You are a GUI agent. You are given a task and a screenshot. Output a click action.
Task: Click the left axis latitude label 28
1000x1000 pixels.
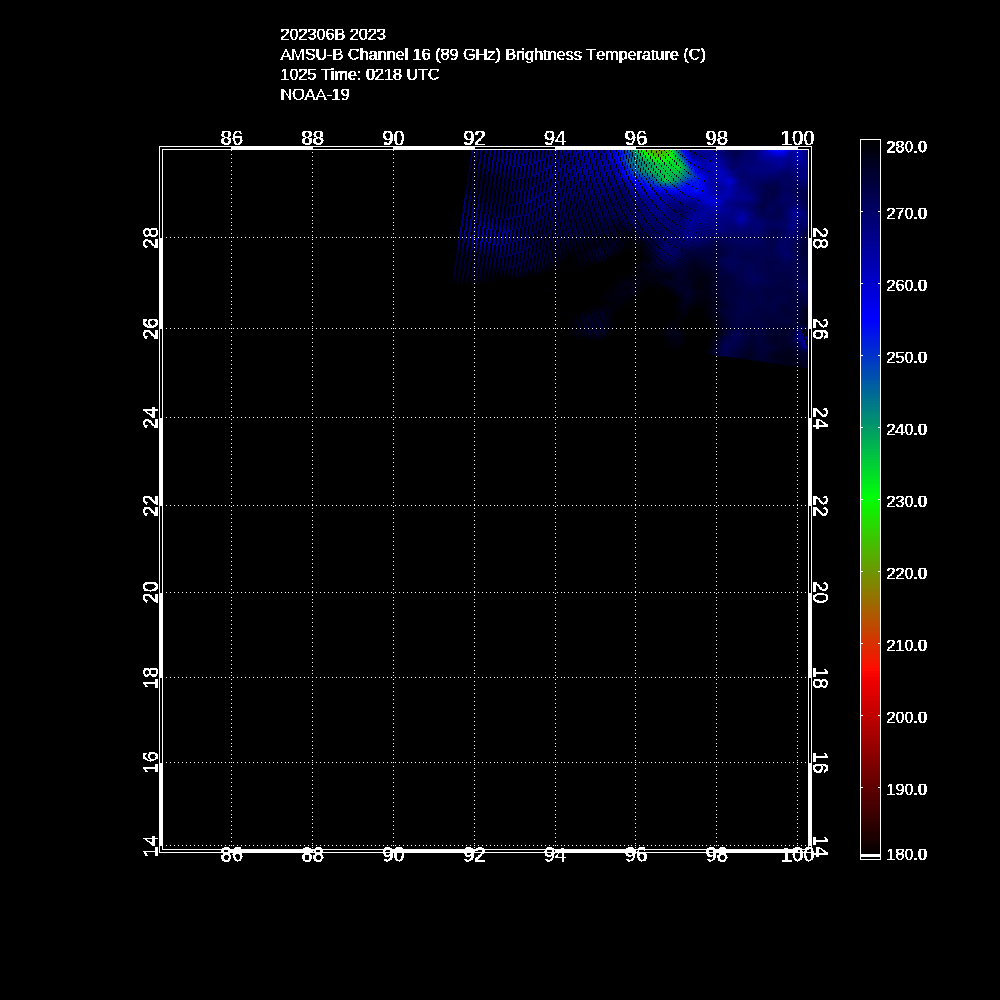(x=151, y=238)
